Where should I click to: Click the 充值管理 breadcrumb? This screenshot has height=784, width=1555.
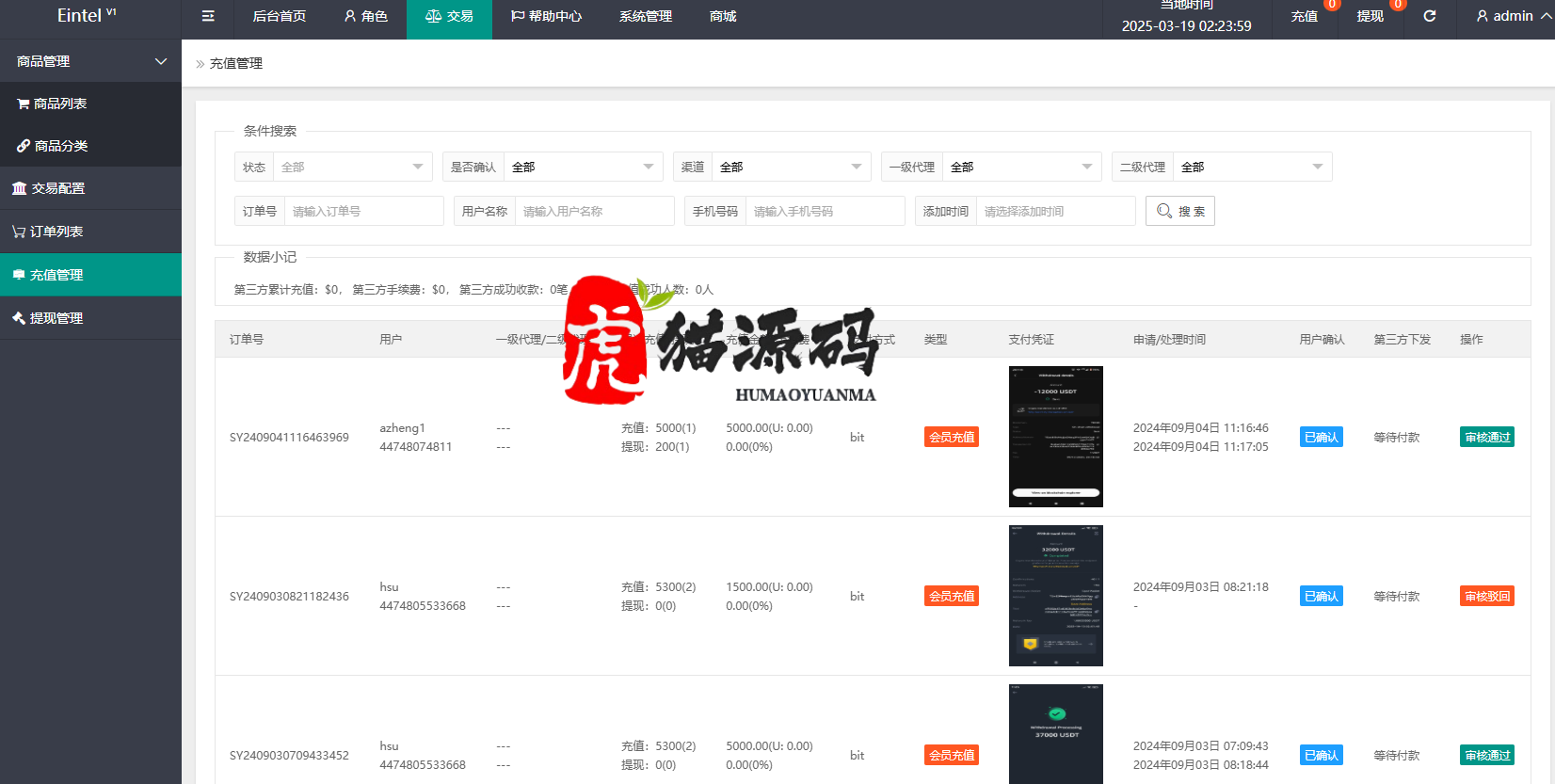(235, 63)
